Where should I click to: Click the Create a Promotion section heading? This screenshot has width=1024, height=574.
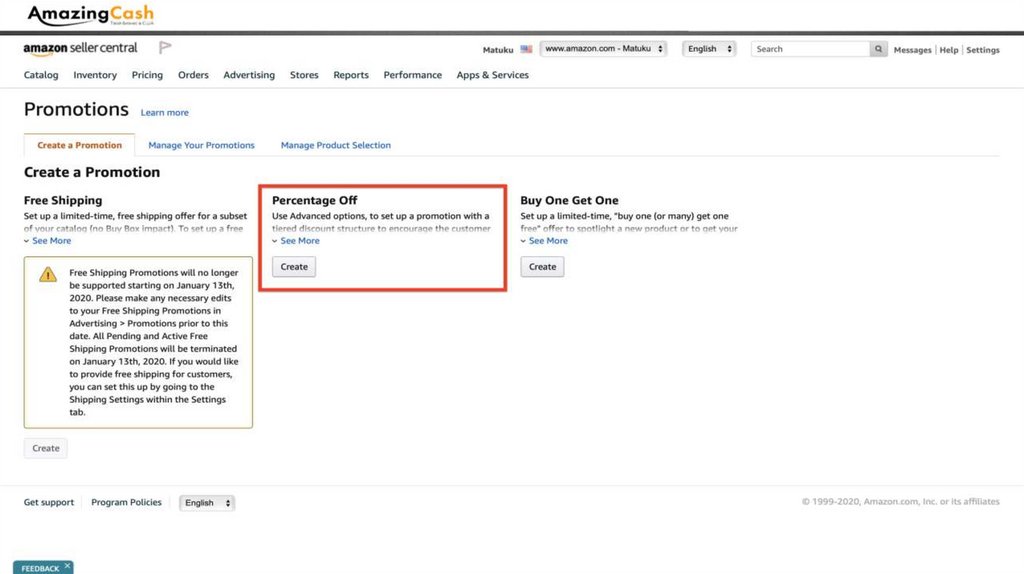click(x=92, y=172)
